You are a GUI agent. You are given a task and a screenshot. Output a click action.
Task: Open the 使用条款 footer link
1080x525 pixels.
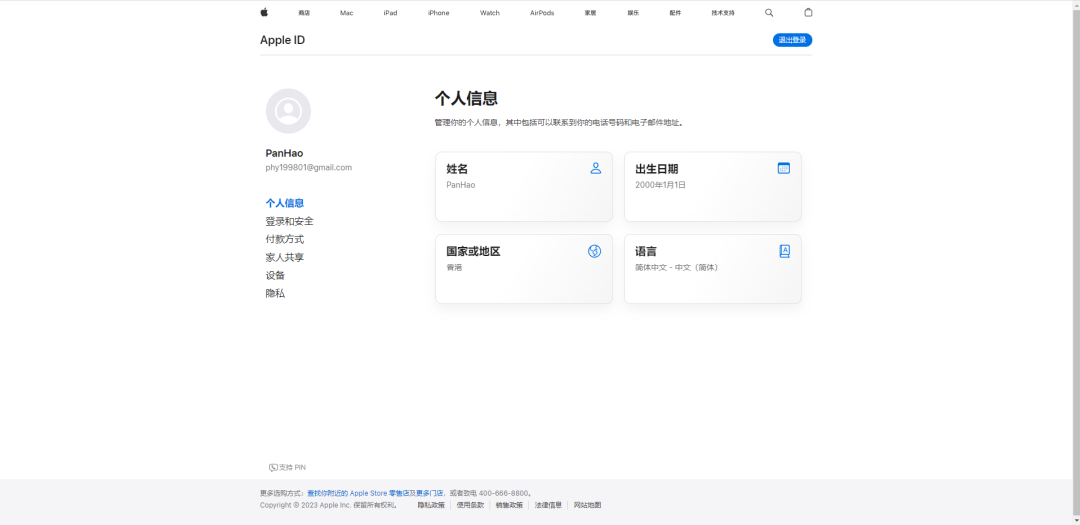click(470, 505)
